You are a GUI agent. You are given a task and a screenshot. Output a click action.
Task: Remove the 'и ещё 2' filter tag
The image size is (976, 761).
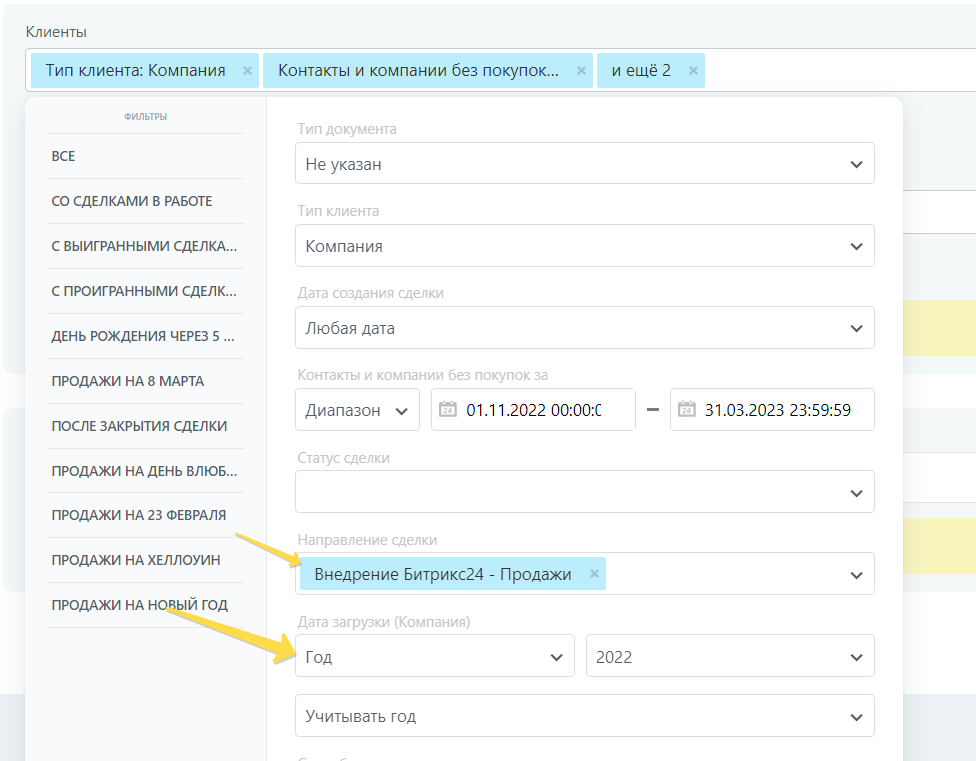pyautogui.click(x=692, y=71)
